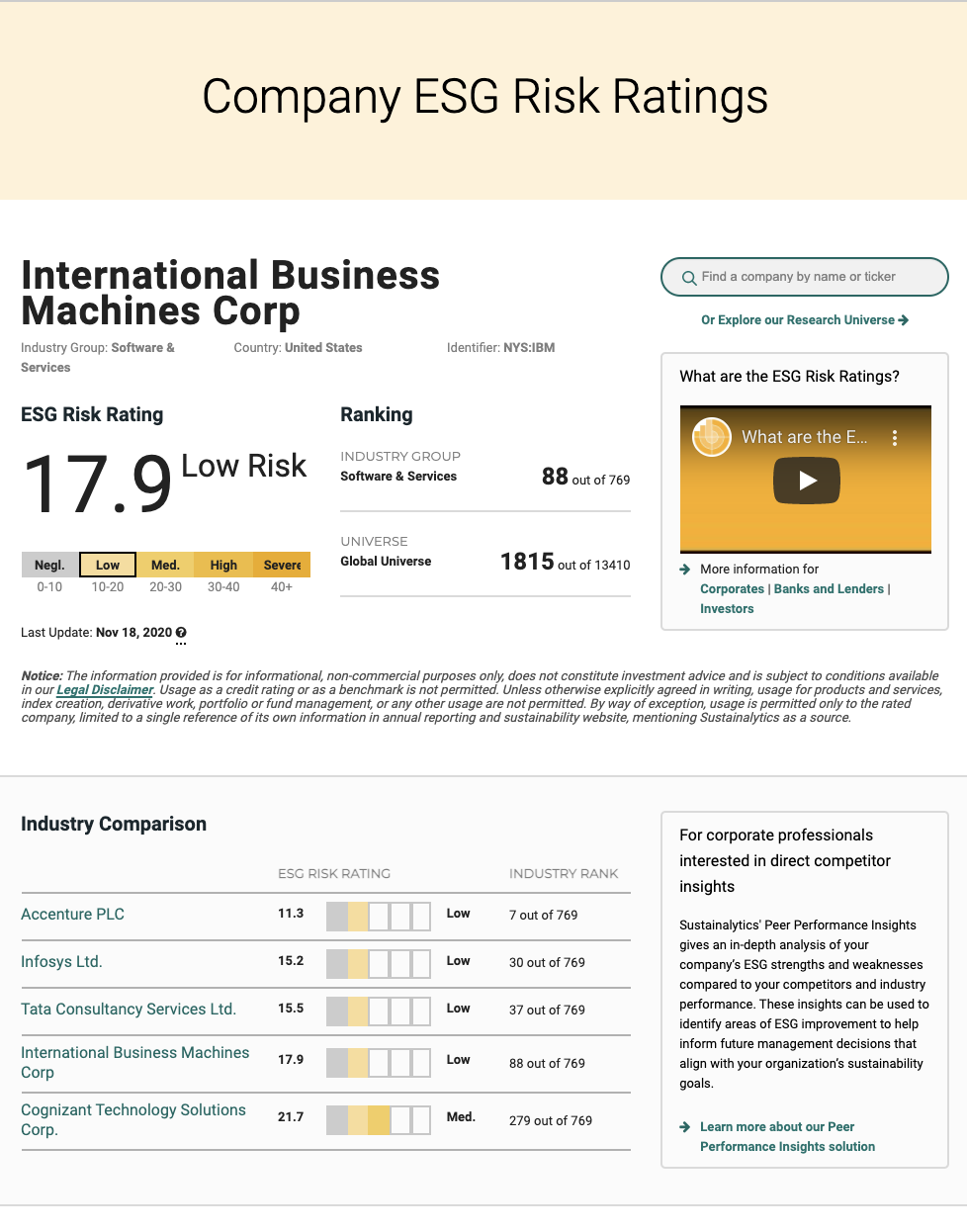Open Tata Consultancy Services Ltd. page
The image size is (967, 1232).
[129, 1010]
